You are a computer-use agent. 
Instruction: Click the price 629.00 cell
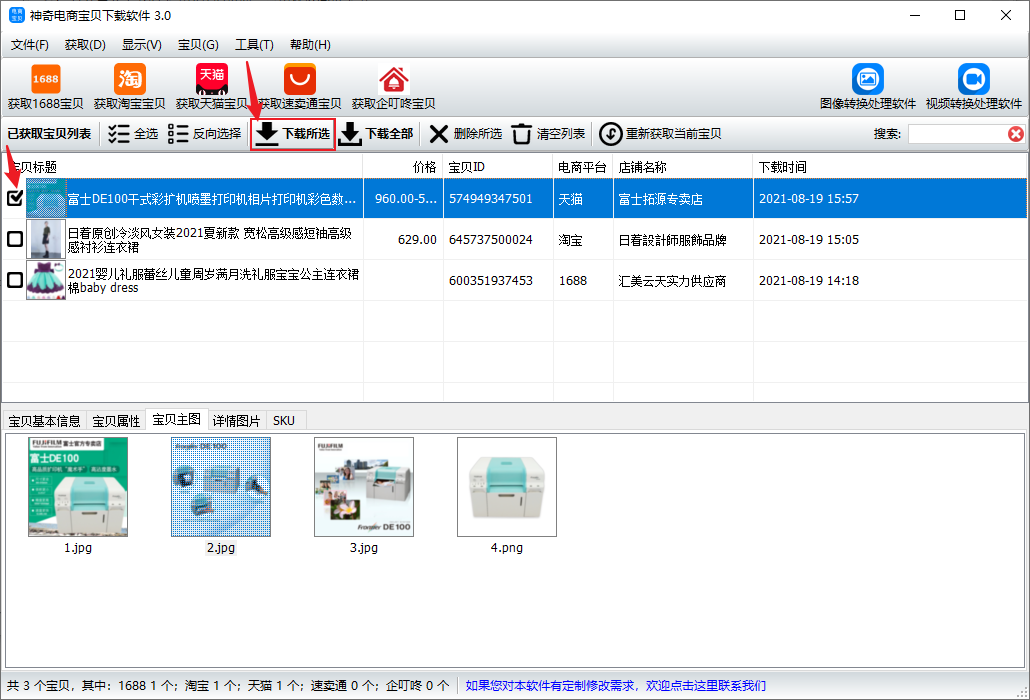[x=417, y=240]
